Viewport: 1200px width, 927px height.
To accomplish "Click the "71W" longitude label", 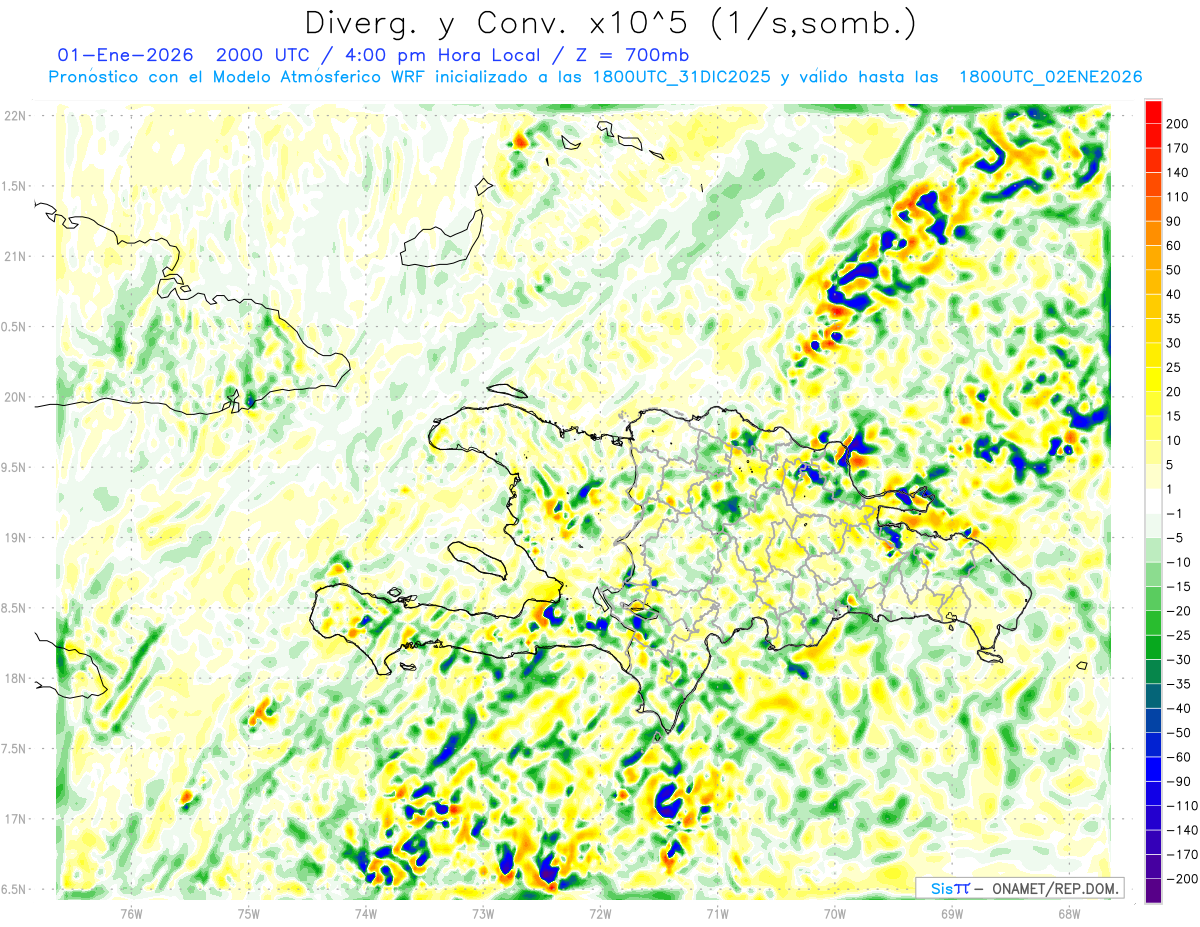I will (x=717, y=914).
